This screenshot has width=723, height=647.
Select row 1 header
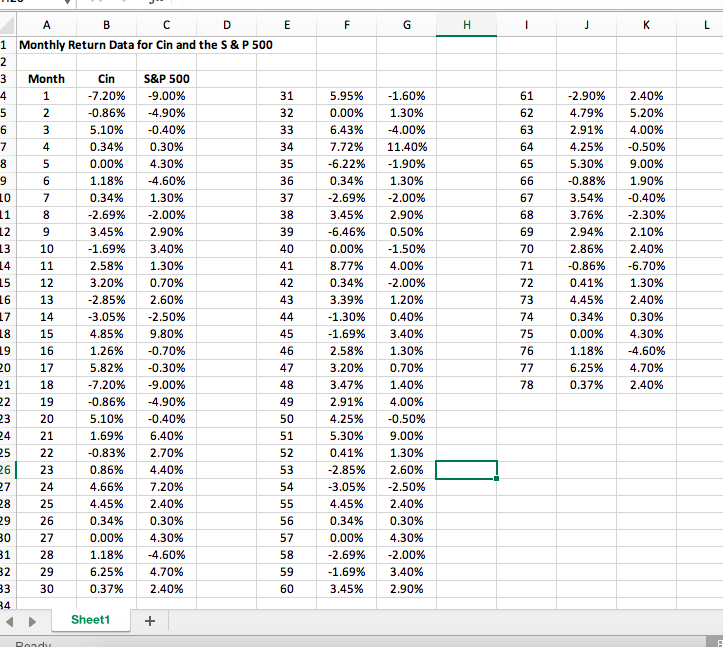point(7,45)
